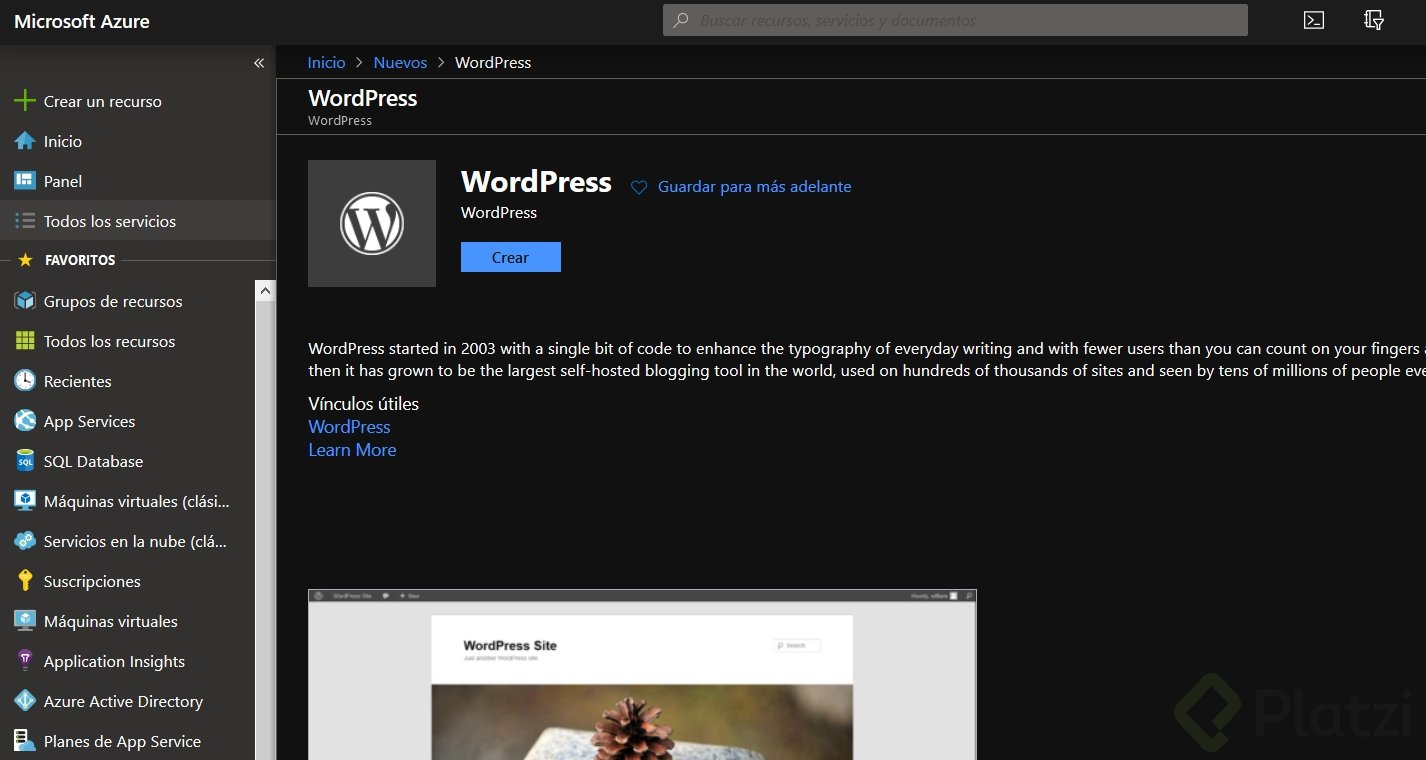The image size is (1426, 760).
Task: Navigate to Inicio breadcrumb
Action: coord(326,62)
